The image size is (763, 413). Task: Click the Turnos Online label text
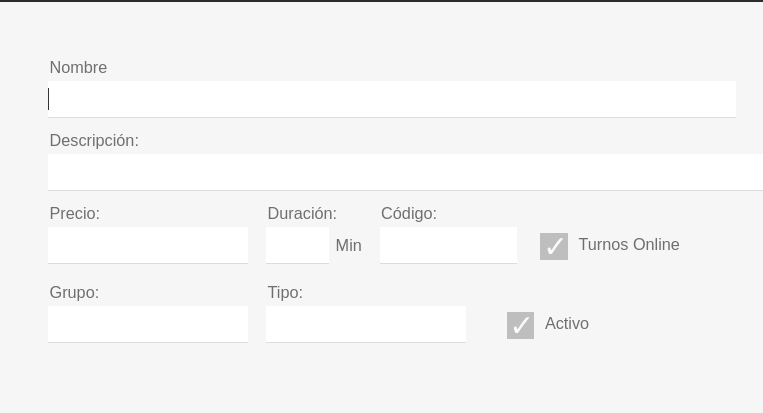[x=629, y=245]
